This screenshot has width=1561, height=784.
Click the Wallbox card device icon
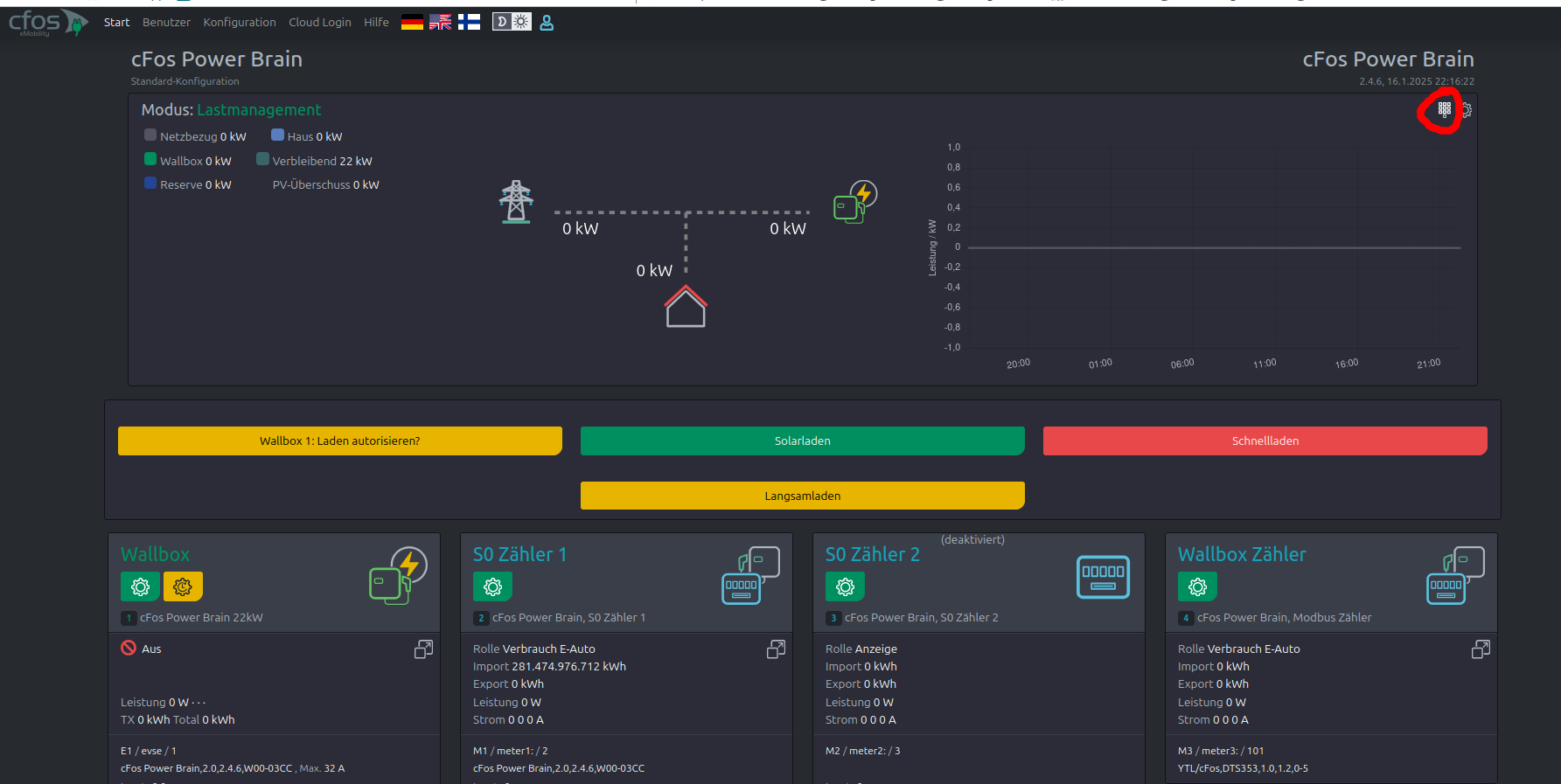pyautogui.click(x=398, y=575)
